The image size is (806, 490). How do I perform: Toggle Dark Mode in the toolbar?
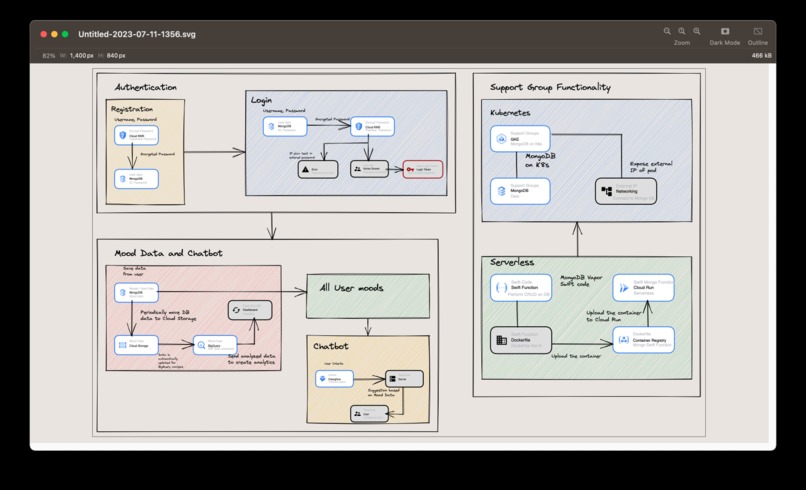coord(725,36)
